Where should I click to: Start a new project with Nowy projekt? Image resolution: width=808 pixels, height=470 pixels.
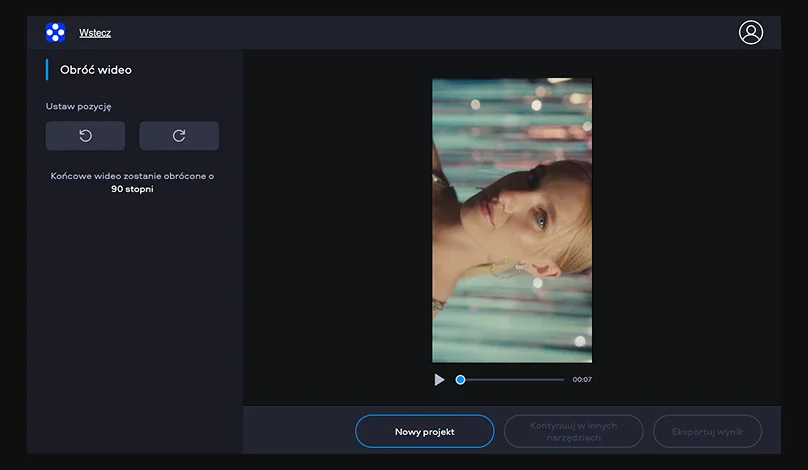(x=424, y=431)
